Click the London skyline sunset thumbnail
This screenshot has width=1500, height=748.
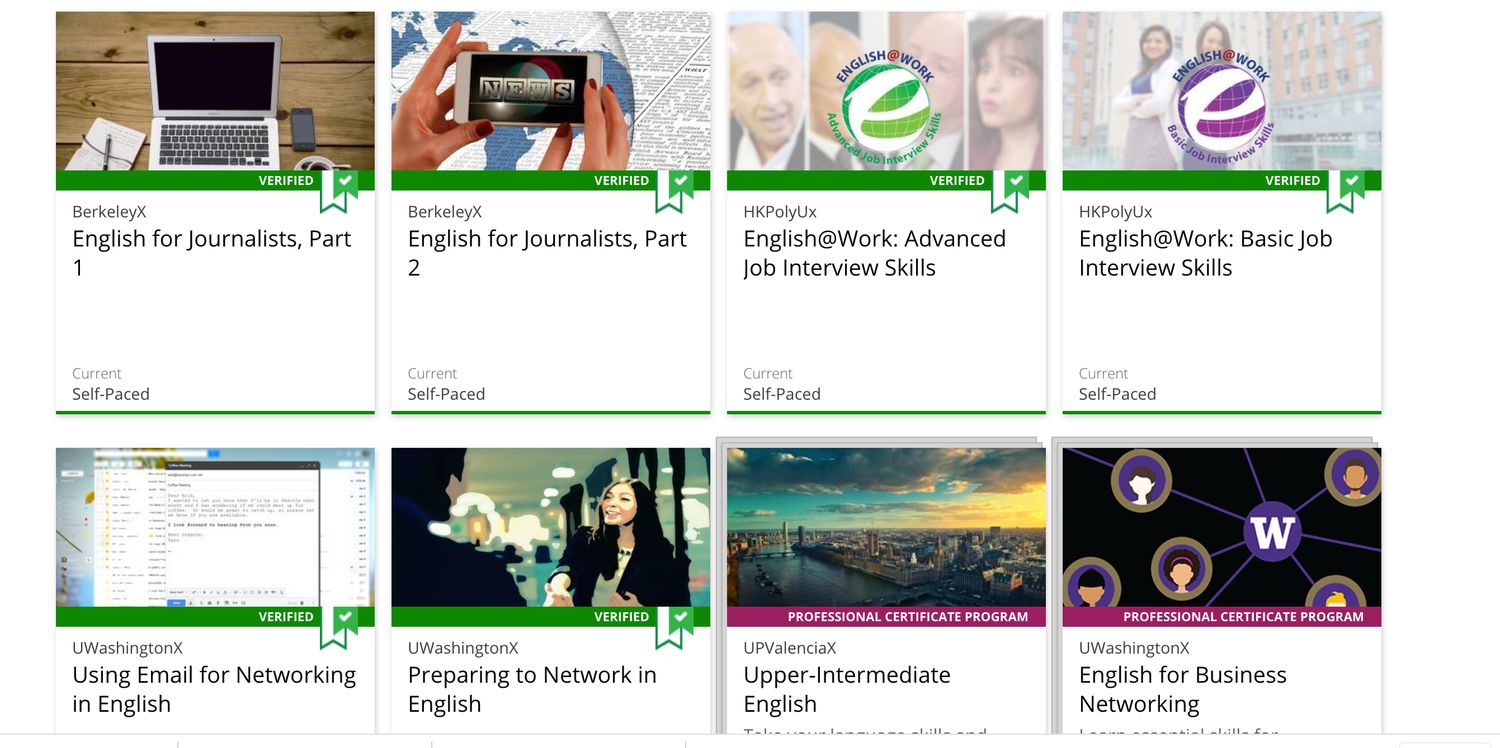[886, 527]
